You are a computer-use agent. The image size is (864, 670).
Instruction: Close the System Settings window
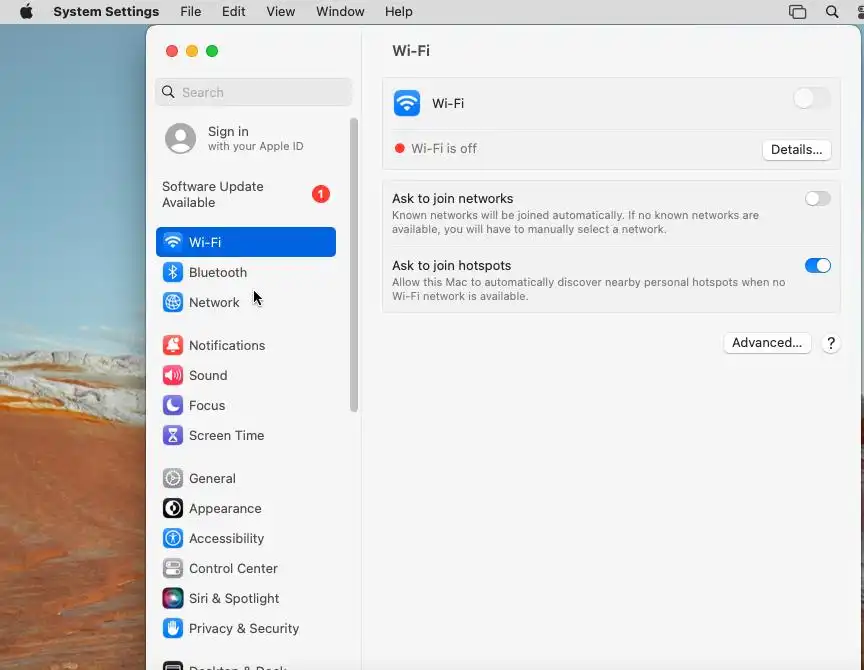(172, 51)
